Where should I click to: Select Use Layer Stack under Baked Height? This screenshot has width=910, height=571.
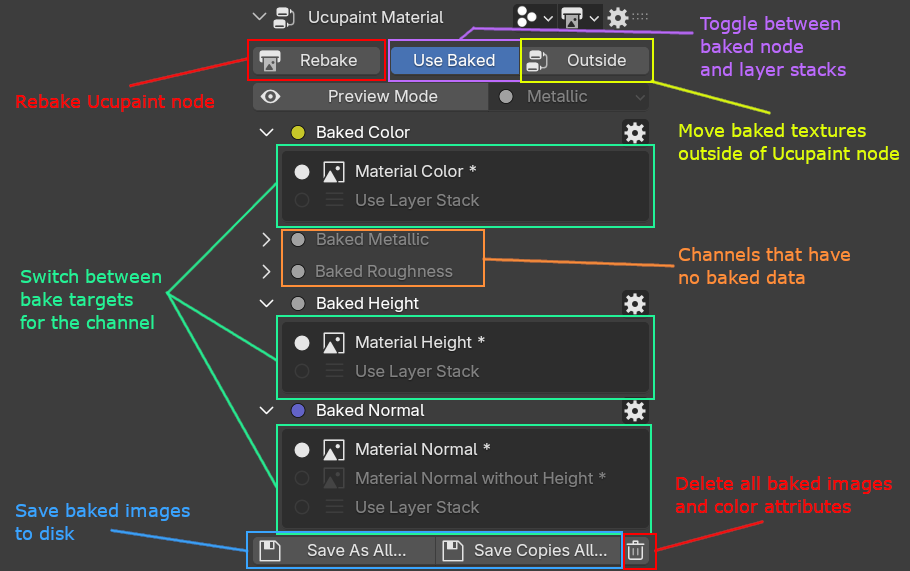(x=302, y=371)
